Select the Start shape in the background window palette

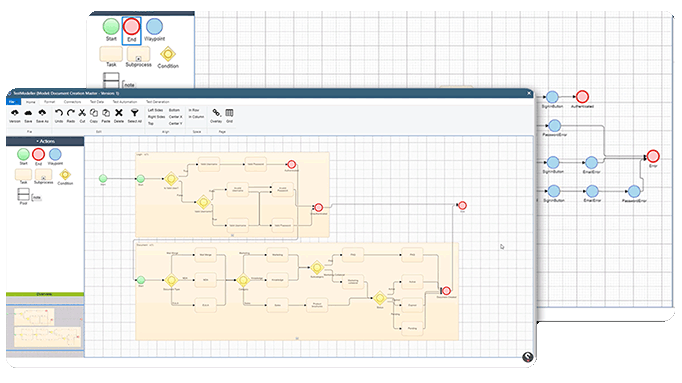click(111, 27)
